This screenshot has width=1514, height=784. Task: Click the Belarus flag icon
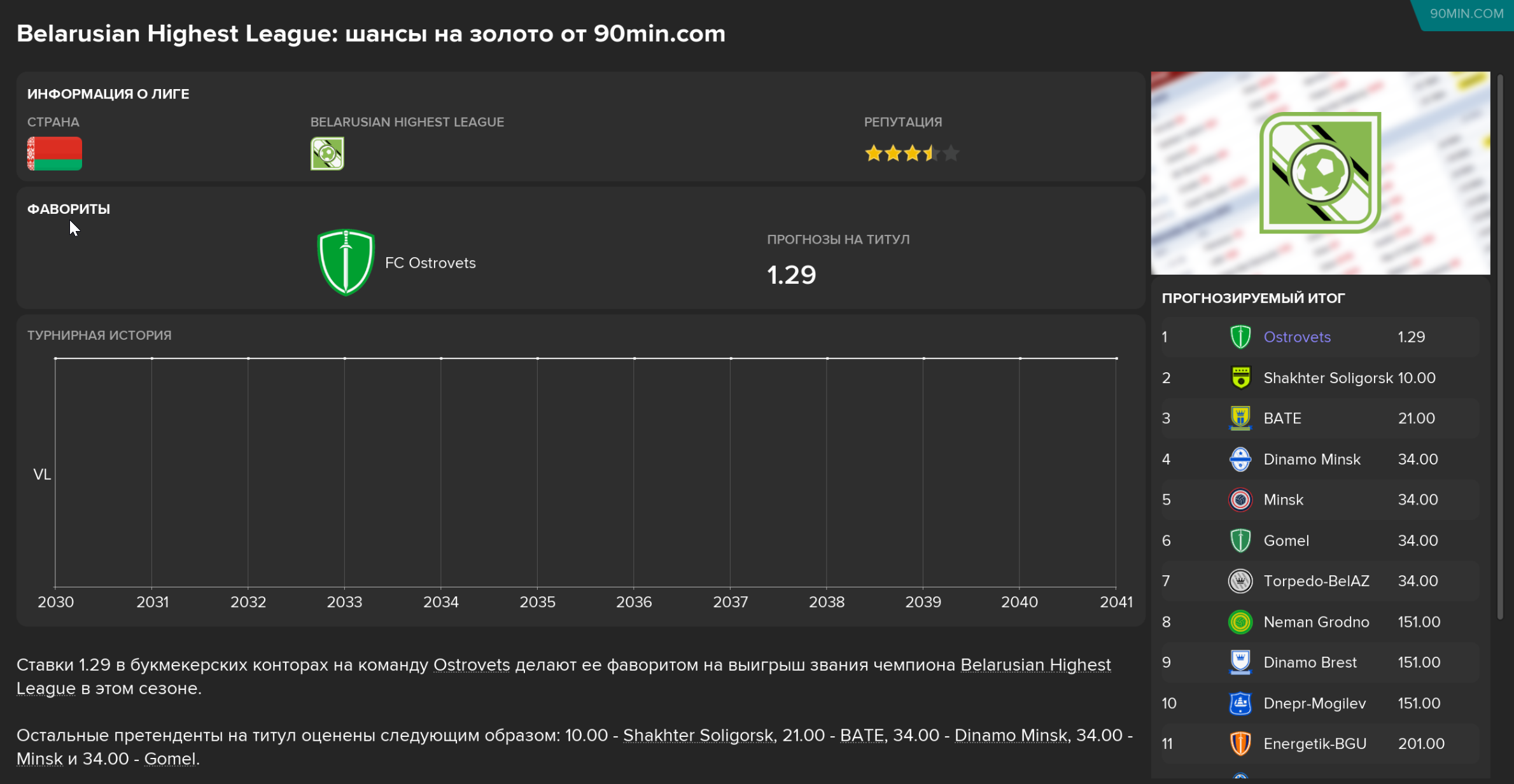point(55,153)
